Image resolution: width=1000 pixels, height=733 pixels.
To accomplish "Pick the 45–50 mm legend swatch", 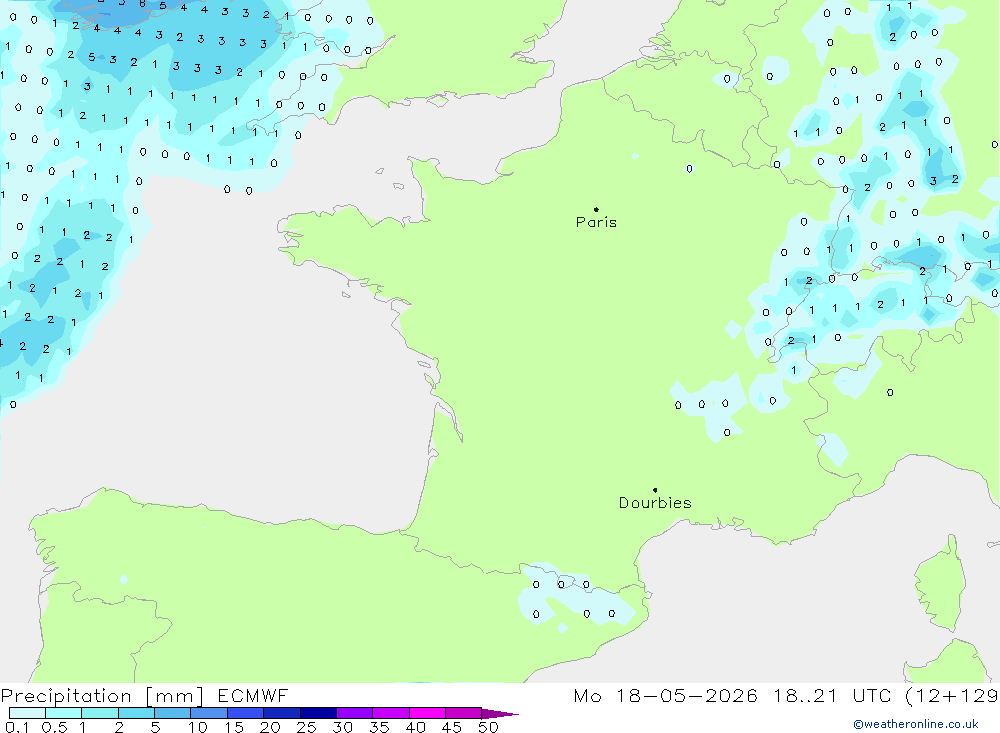I will (x=464, y=713).
